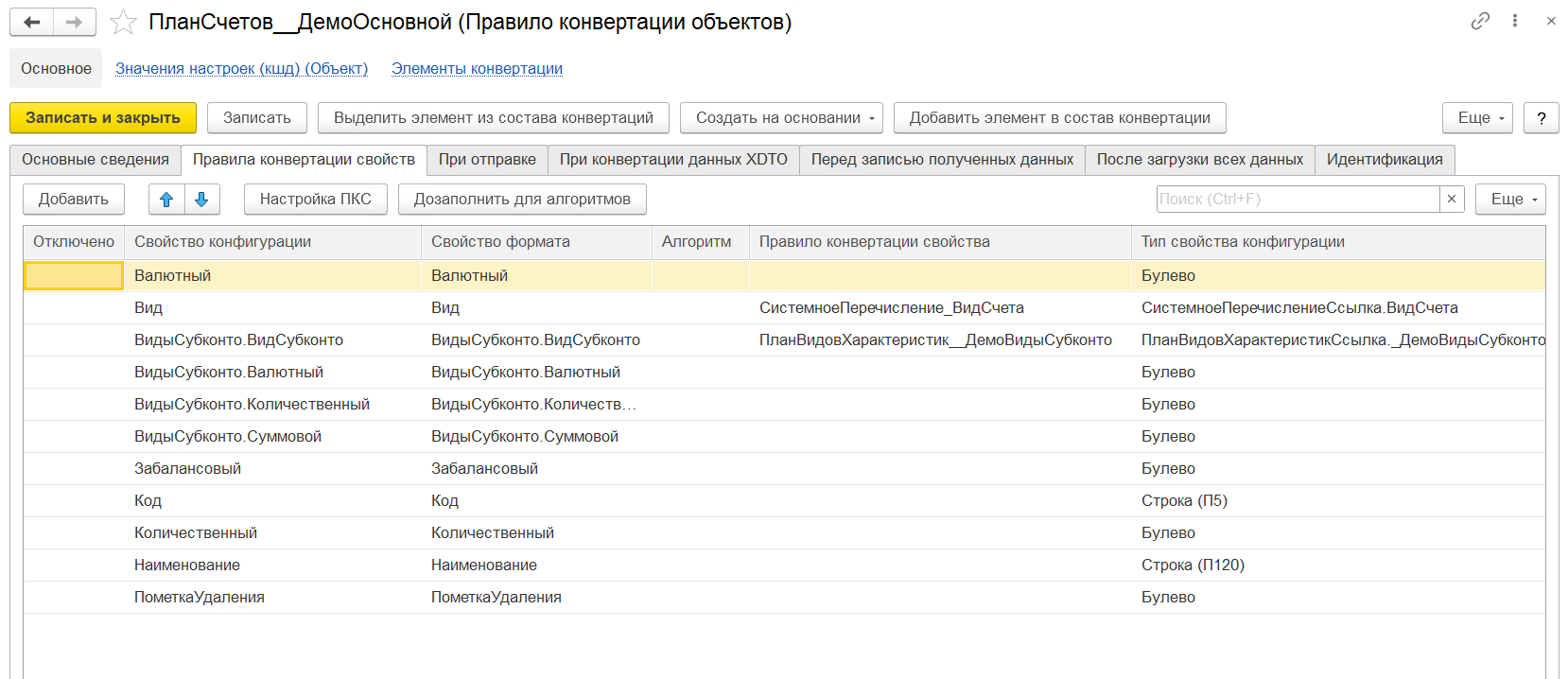Viewport: 1568px width, 679px height.
Task: Click Забалансовый in the format property column
Action: pos(536,468)
